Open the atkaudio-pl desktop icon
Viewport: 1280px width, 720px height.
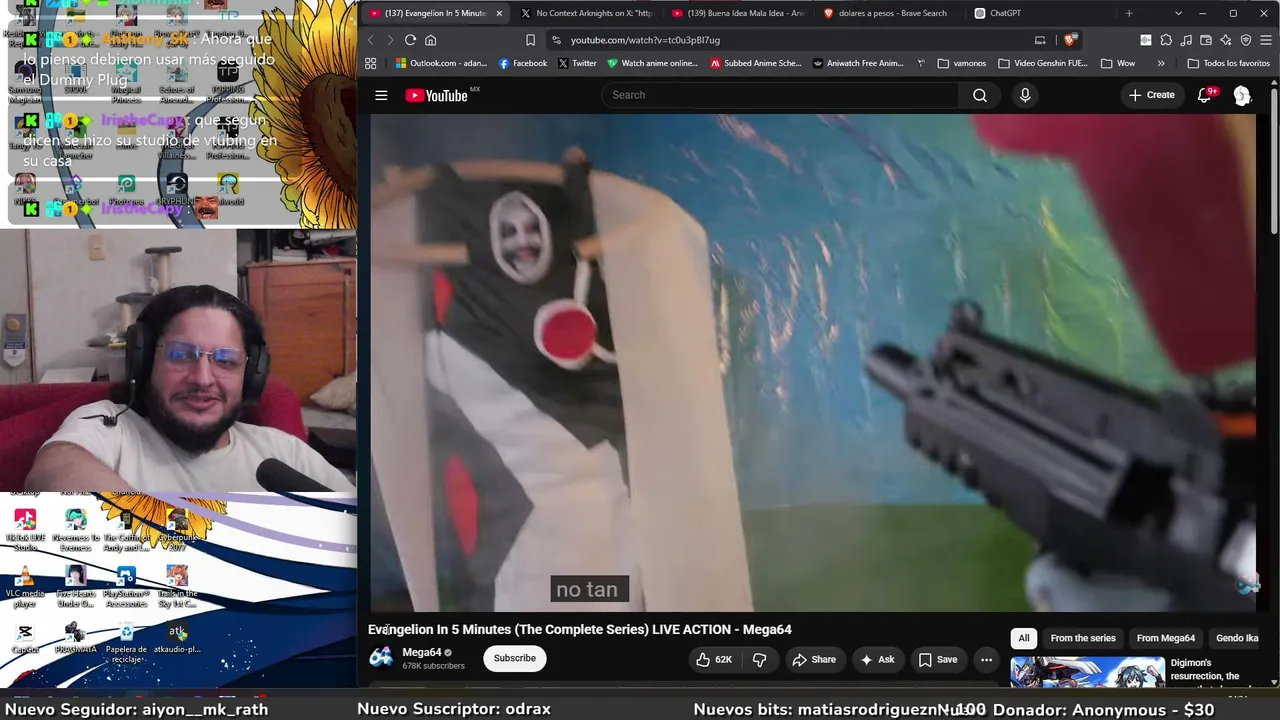pos(177,638)
